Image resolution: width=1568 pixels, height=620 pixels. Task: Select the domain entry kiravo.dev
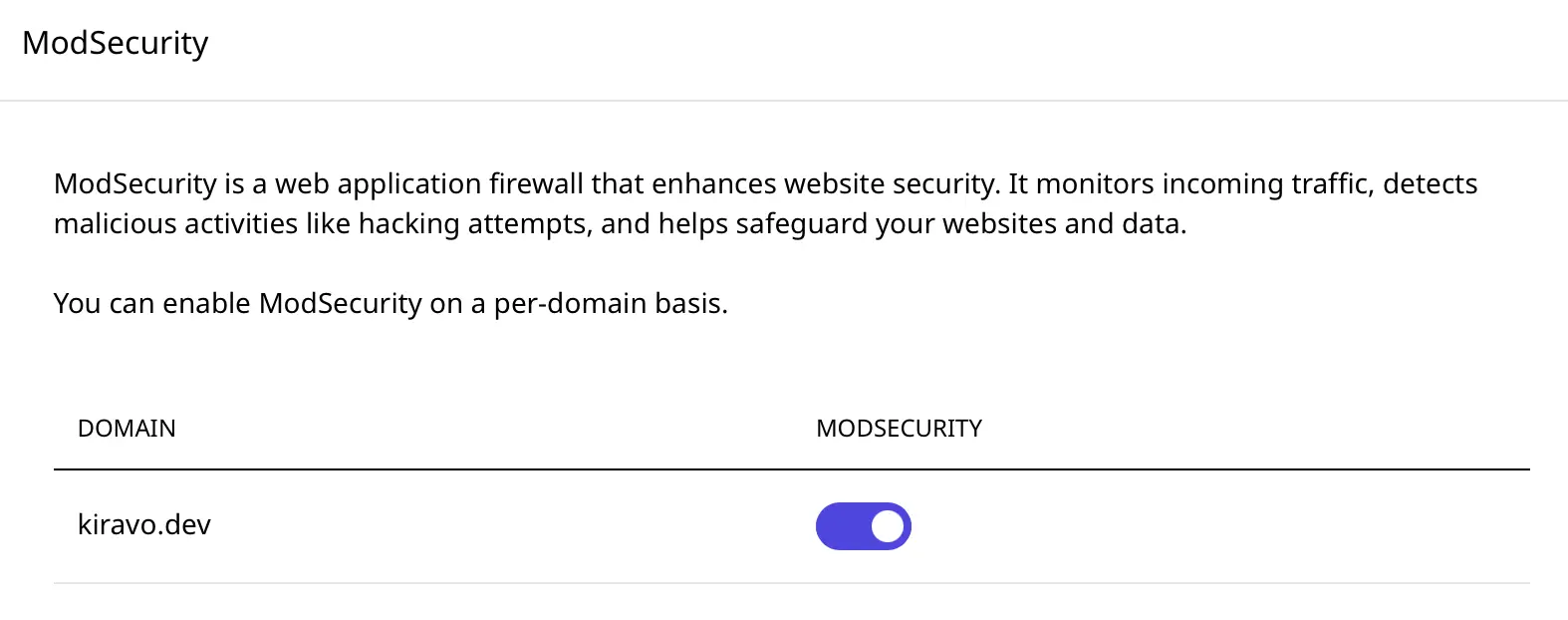point(144,525)
